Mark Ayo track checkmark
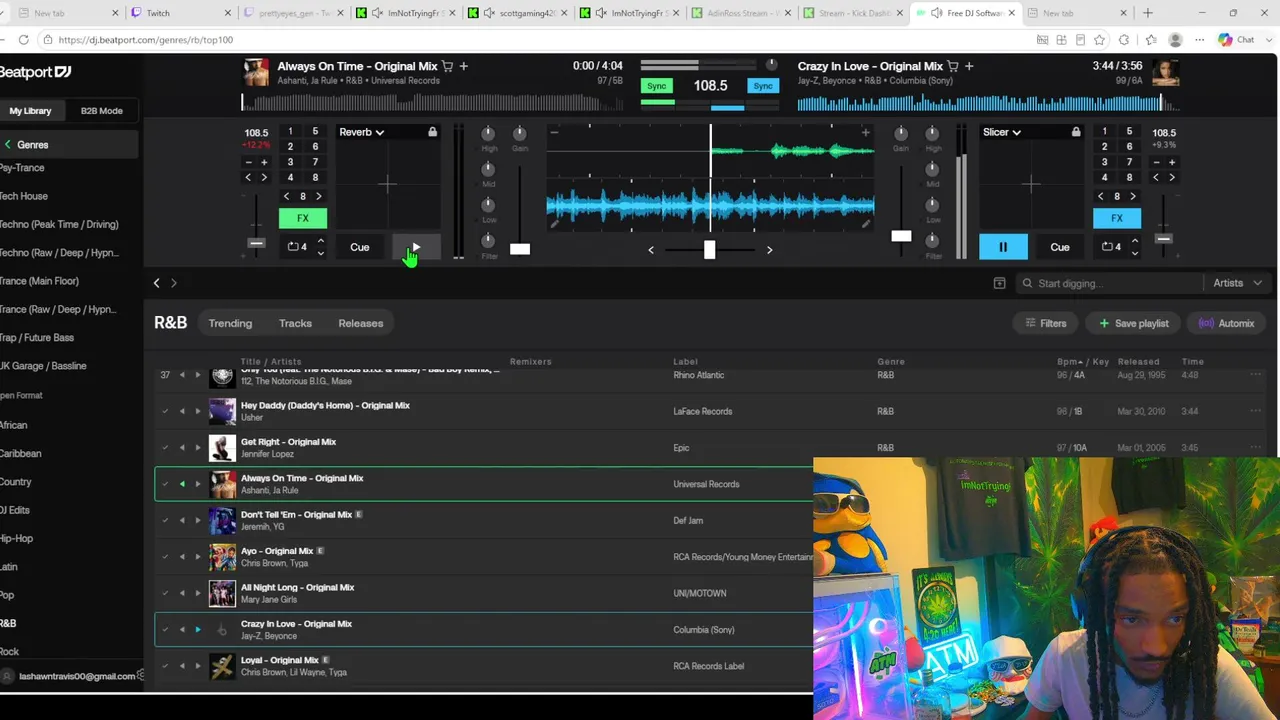Screen dimensions: 1280x720 point(165,557)
